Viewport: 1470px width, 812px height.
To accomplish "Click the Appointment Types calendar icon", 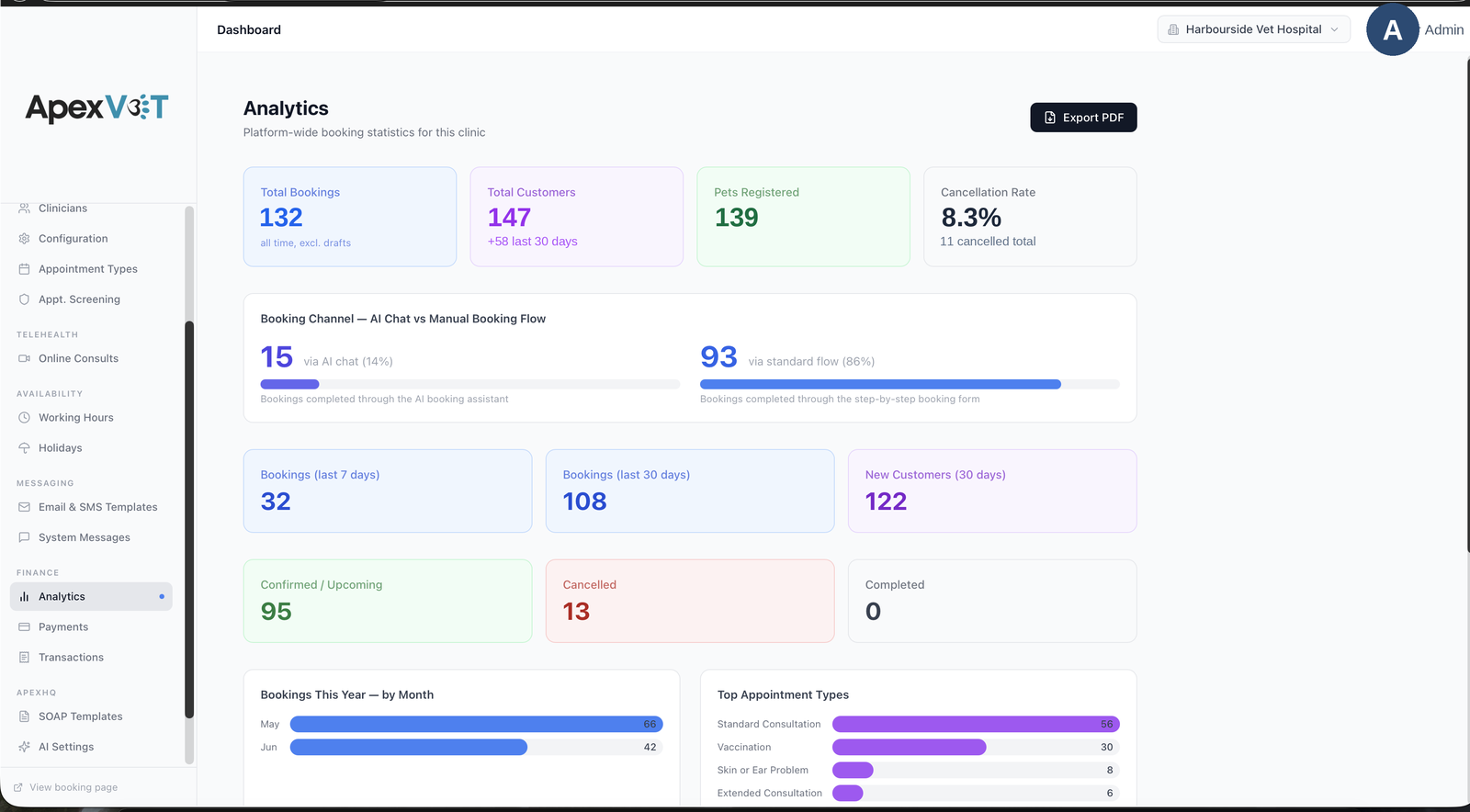I will 24,269.
